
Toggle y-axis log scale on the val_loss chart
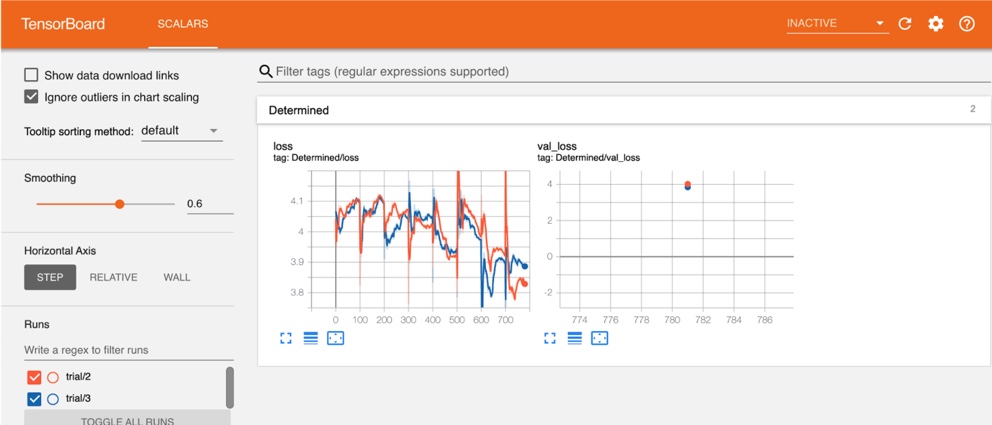tap(574, 338)
